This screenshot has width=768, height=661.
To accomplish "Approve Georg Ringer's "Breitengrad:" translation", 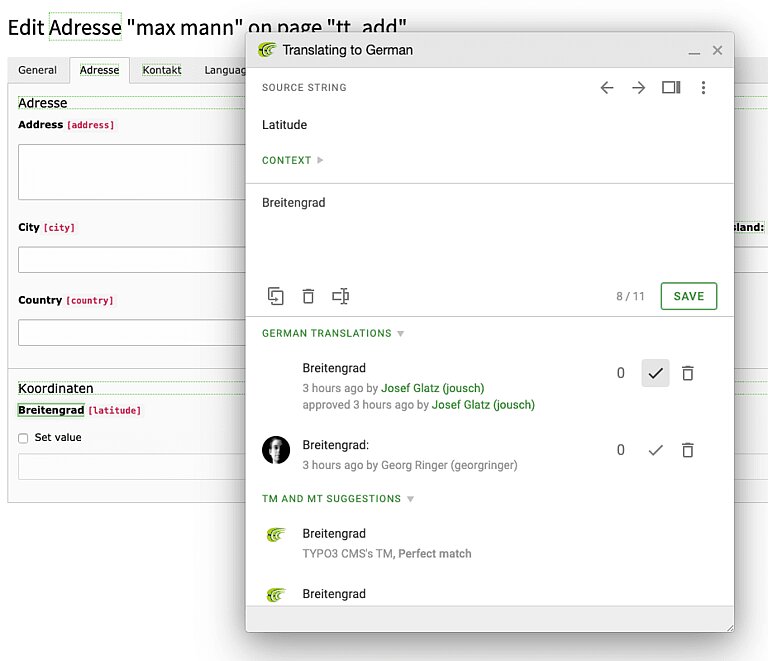I will pos(655,450).
